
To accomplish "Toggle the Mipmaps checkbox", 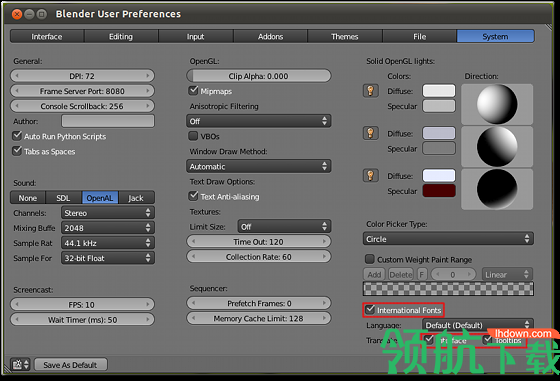I will pyautogui.click(x=193, y=90).
